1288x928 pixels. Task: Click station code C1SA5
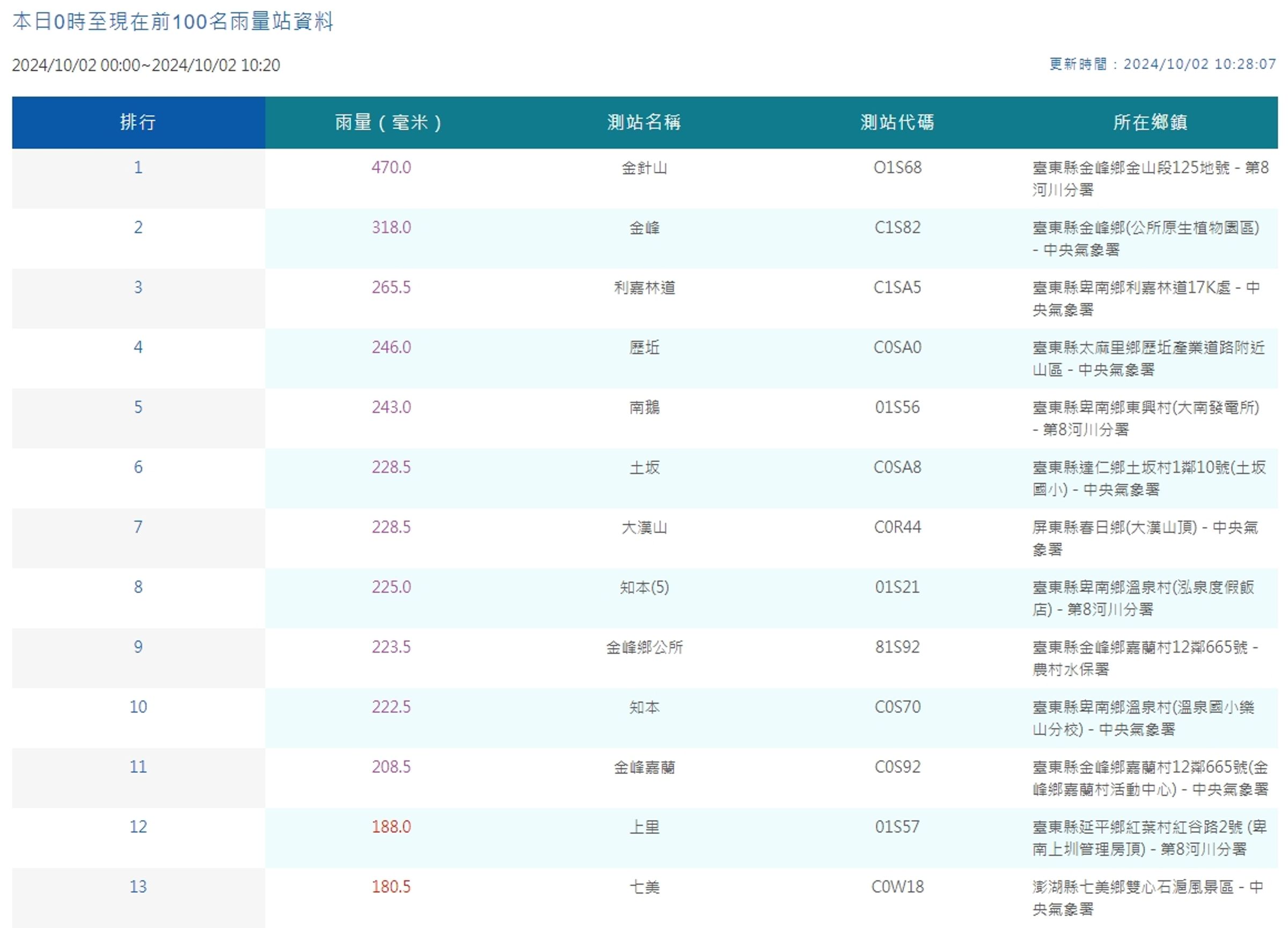[897, 287]
